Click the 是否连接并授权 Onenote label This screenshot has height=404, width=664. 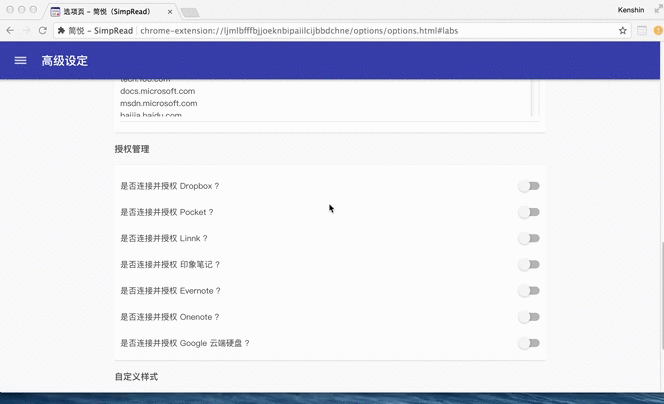tap(169, 317)
